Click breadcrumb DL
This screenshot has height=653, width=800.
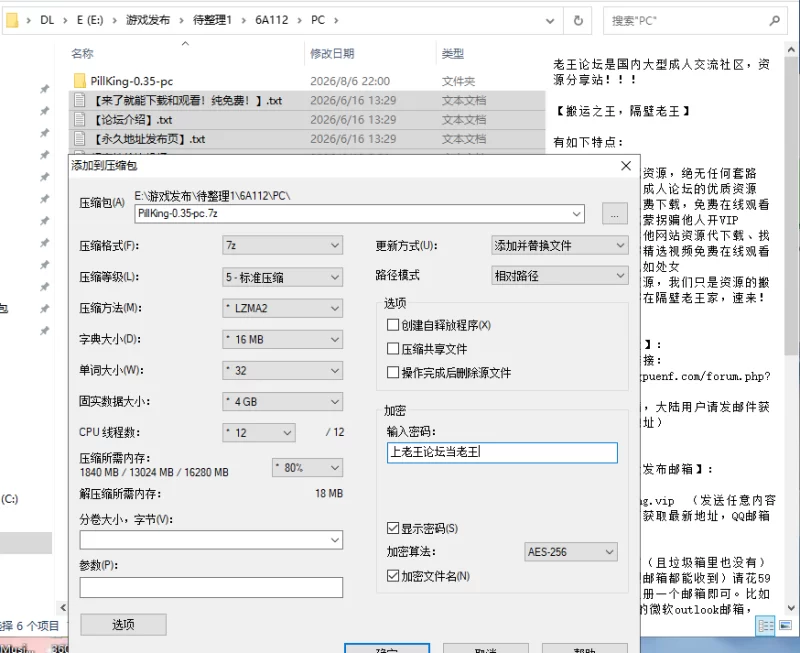[47, 20]
